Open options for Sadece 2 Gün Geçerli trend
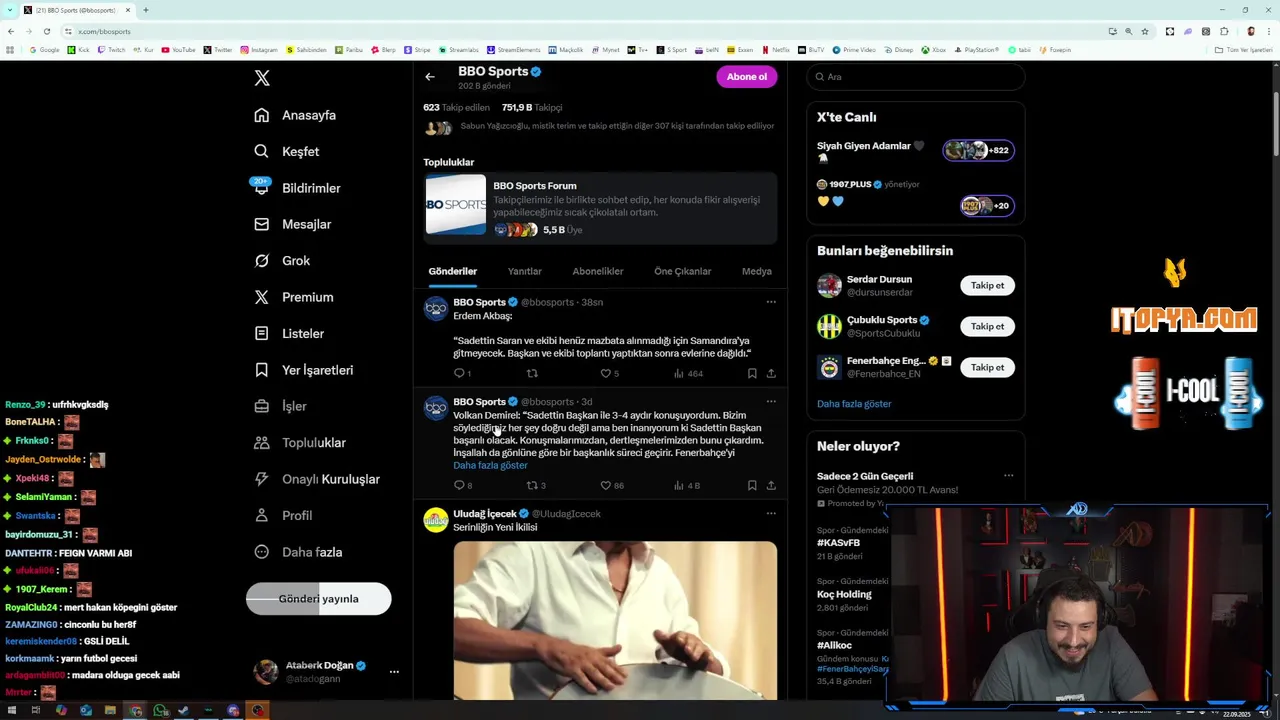Viewport: 1280px width, 720px height. 1008,476
